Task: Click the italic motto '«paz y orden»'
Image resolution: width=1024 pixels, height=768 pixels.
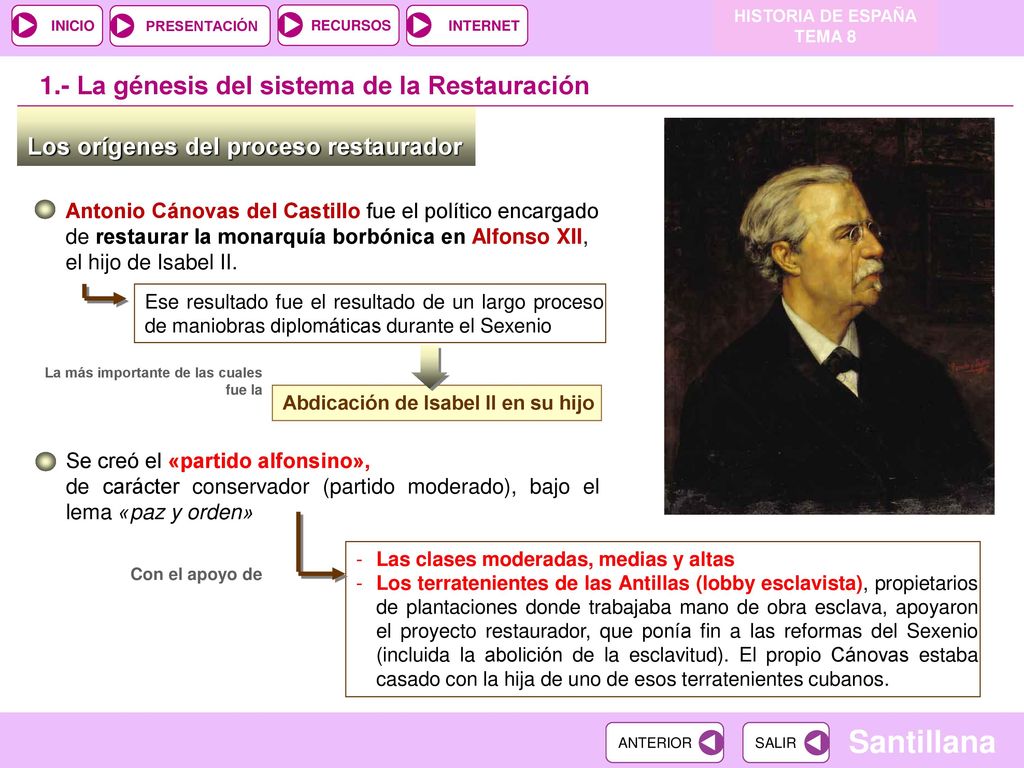Action: pos(186,513)
